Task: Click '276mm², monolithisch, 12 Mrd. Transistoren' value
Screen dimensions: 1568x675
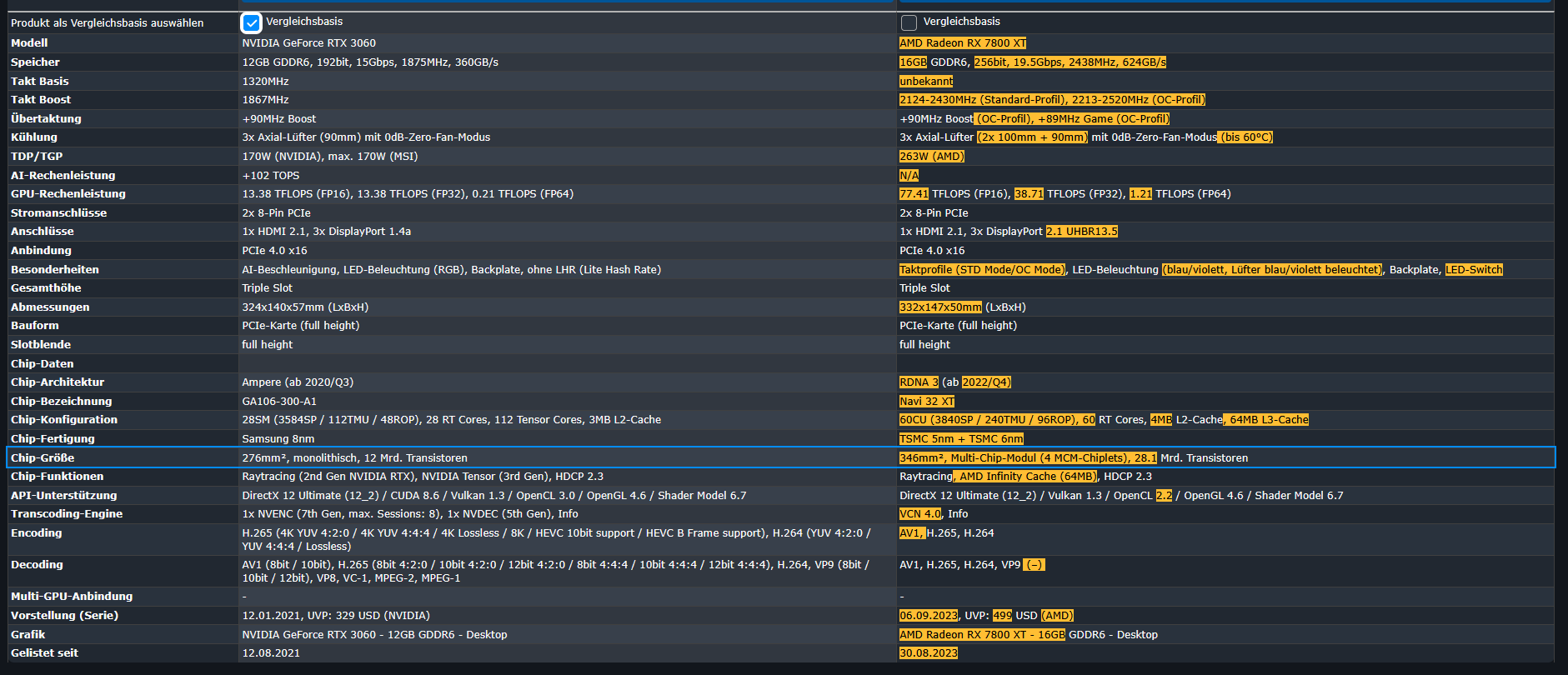Action: pos(354,458)
